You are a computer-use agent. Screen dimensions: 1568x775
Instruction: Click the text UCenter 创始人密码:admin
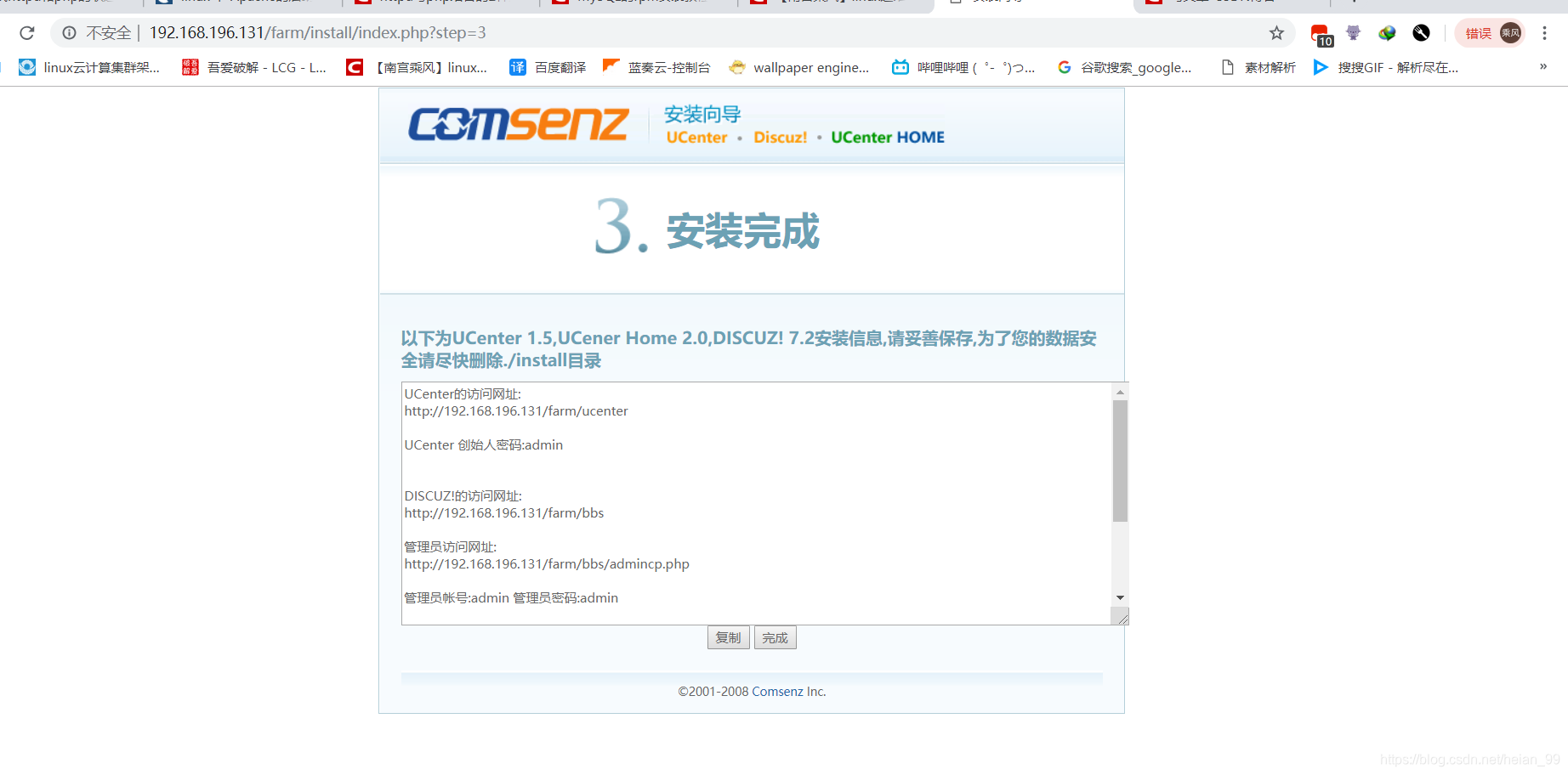click(x=484, y=445)
